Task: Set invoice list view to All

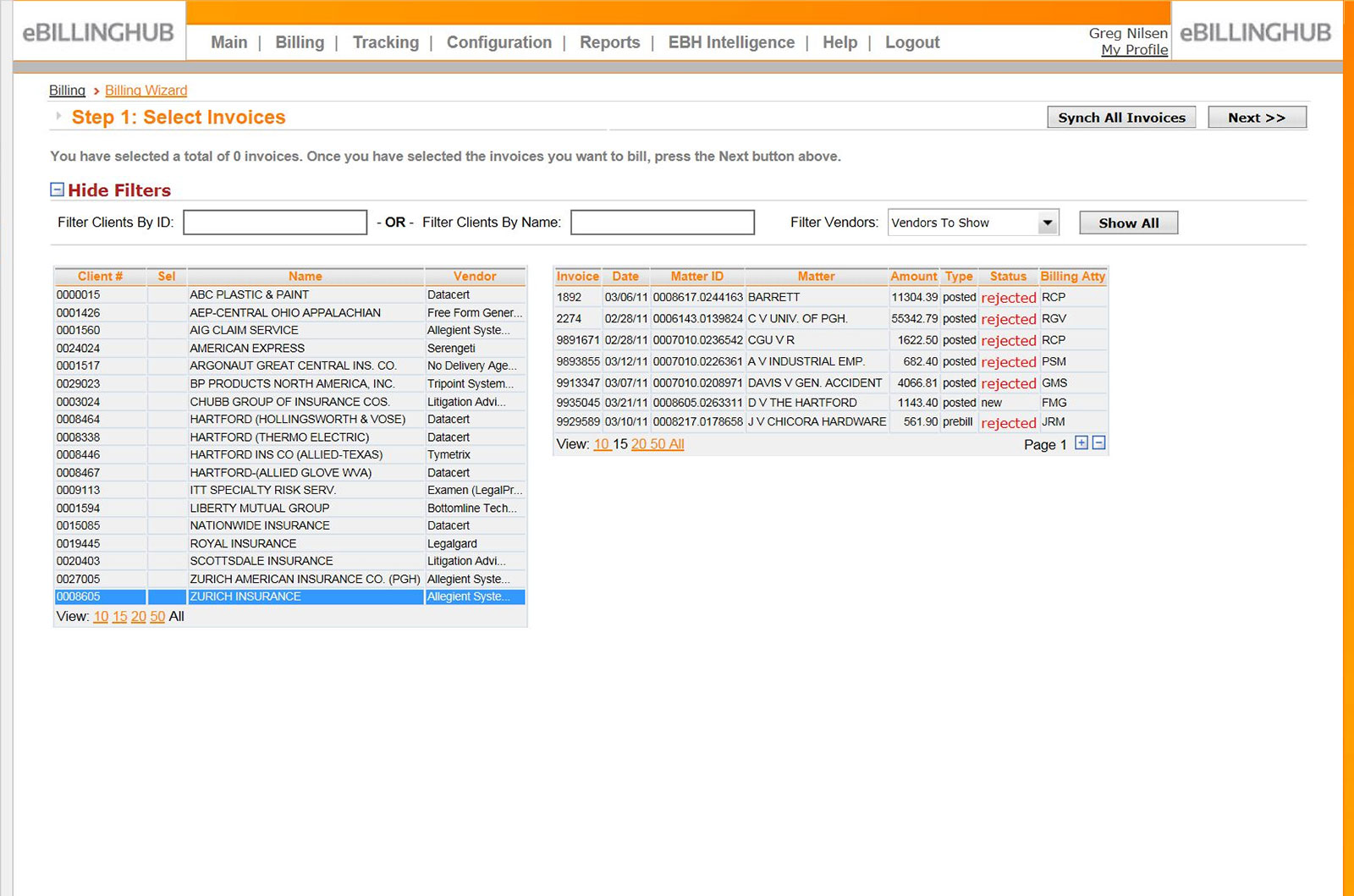Action: point(676,444)
